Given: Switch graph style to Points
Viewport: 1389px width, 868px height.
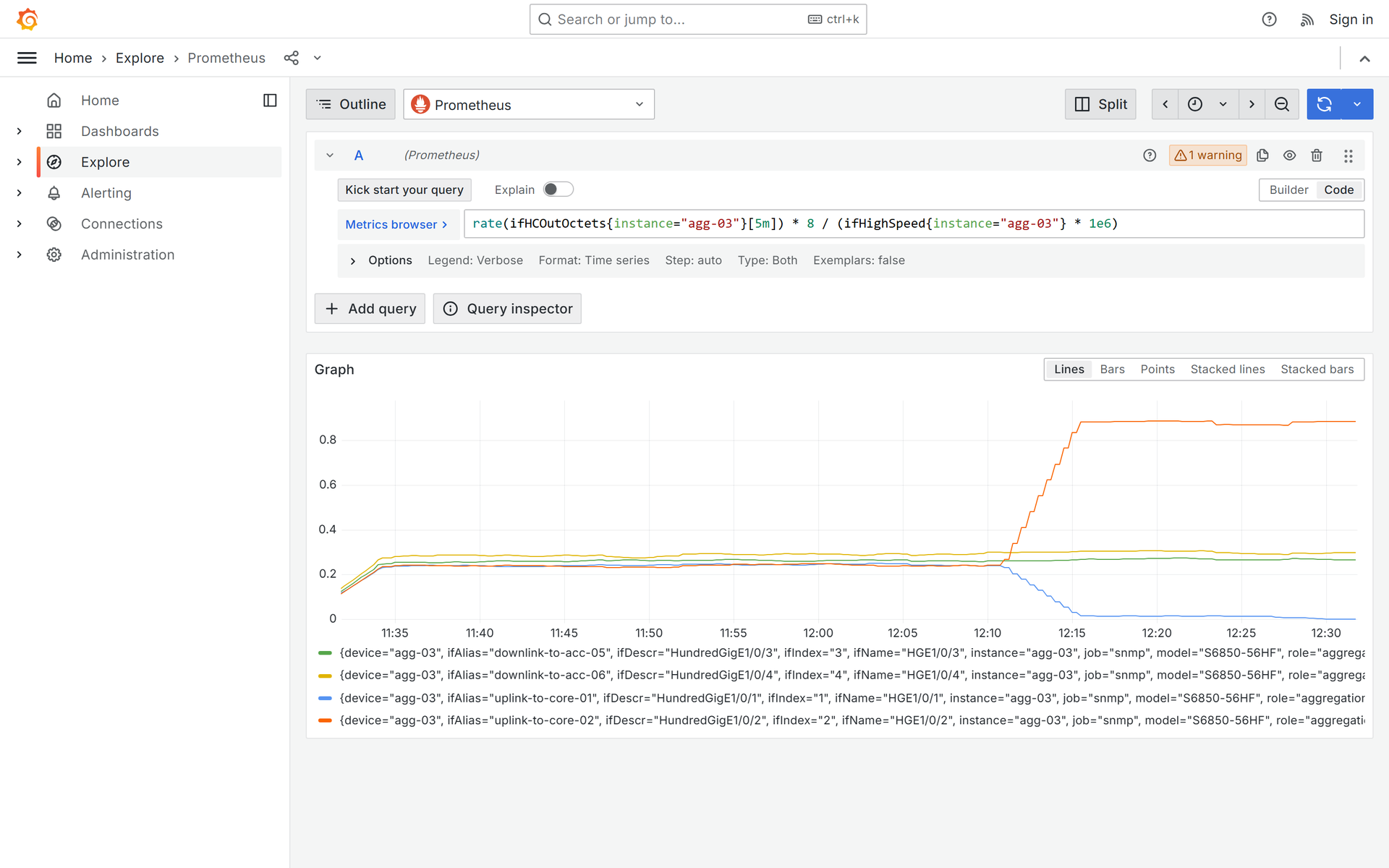Looking at the screenshot, I should pos(1157,370).
